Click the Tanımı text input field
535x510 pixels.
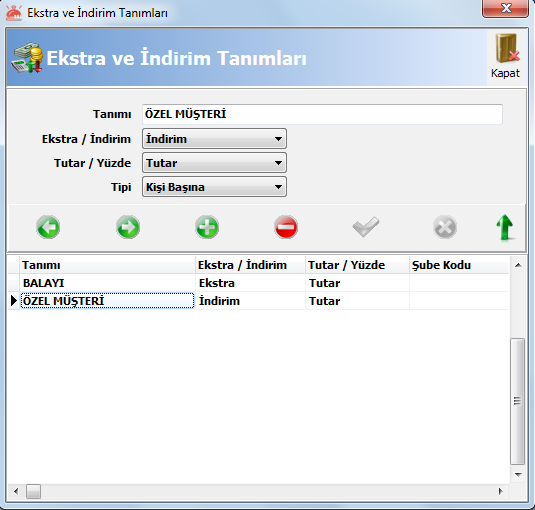pyautogui.click(x=322, y=114)
